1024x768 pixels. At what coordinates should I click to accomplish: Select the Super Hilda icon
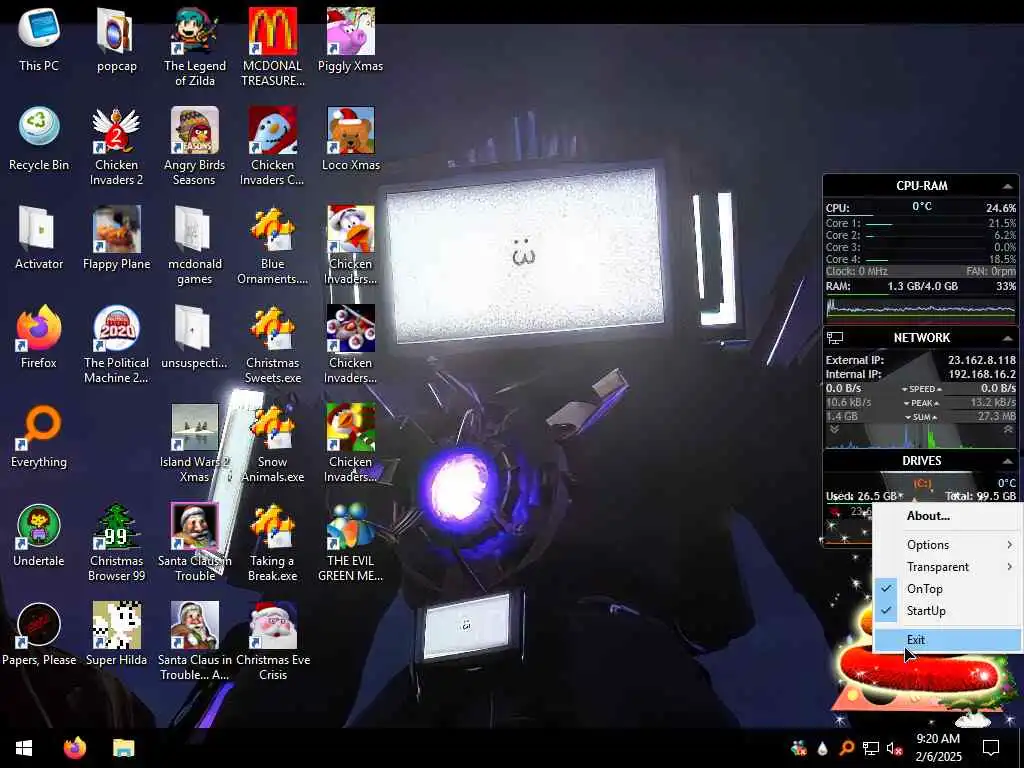click(x=116, y=634)
